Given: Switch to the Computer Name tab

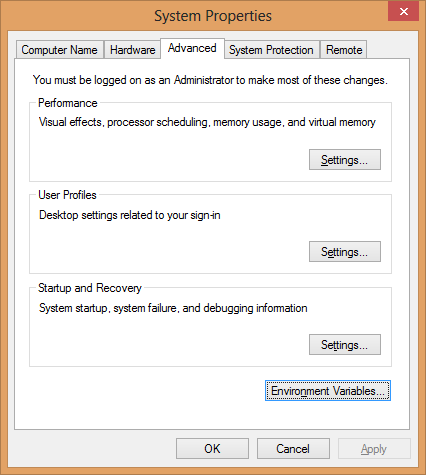Looking at the screenshot, I should (x=59, y=50).
